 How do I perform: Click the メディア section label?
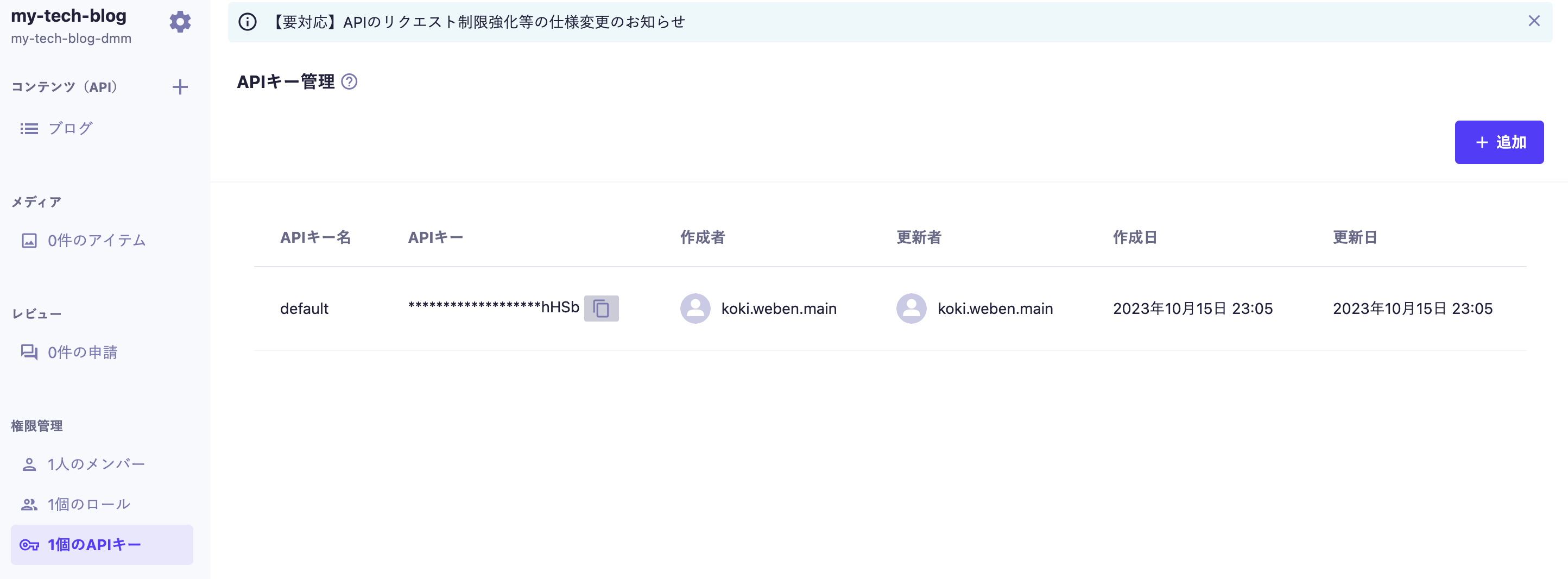point(36,202)
